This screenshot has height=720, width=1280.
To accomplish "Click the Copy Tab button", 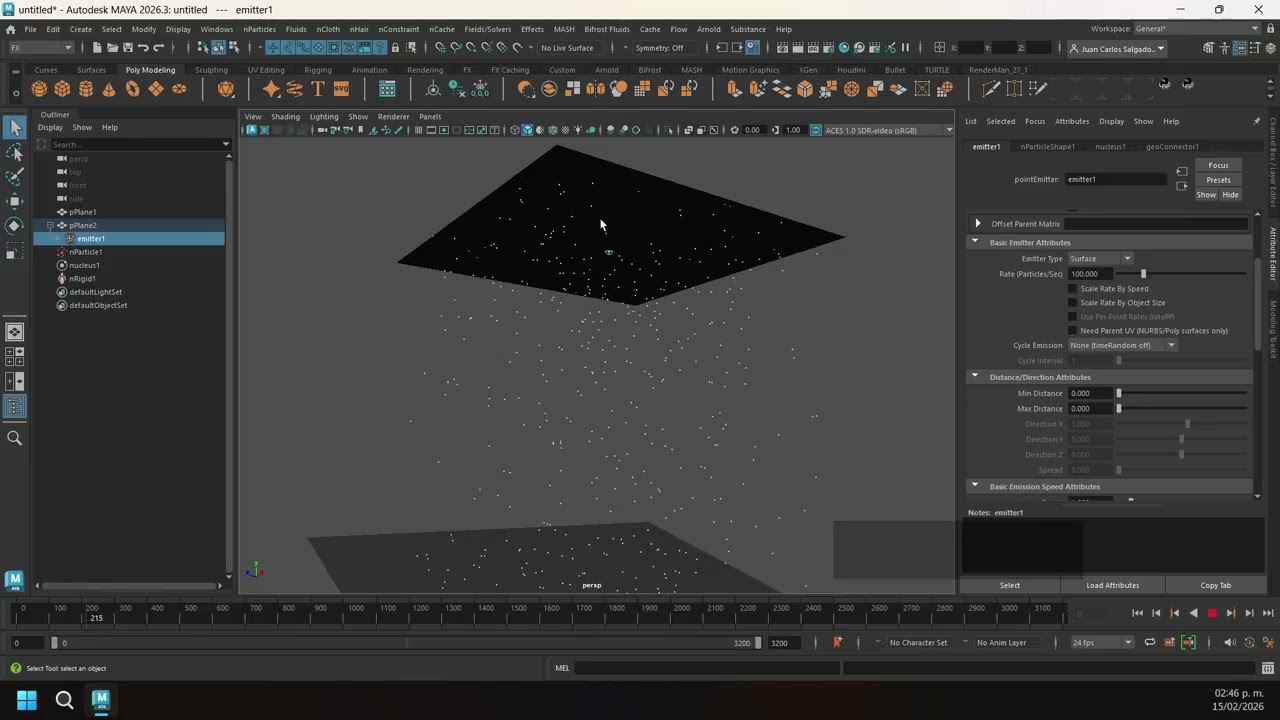I will tap(1216, 585).
